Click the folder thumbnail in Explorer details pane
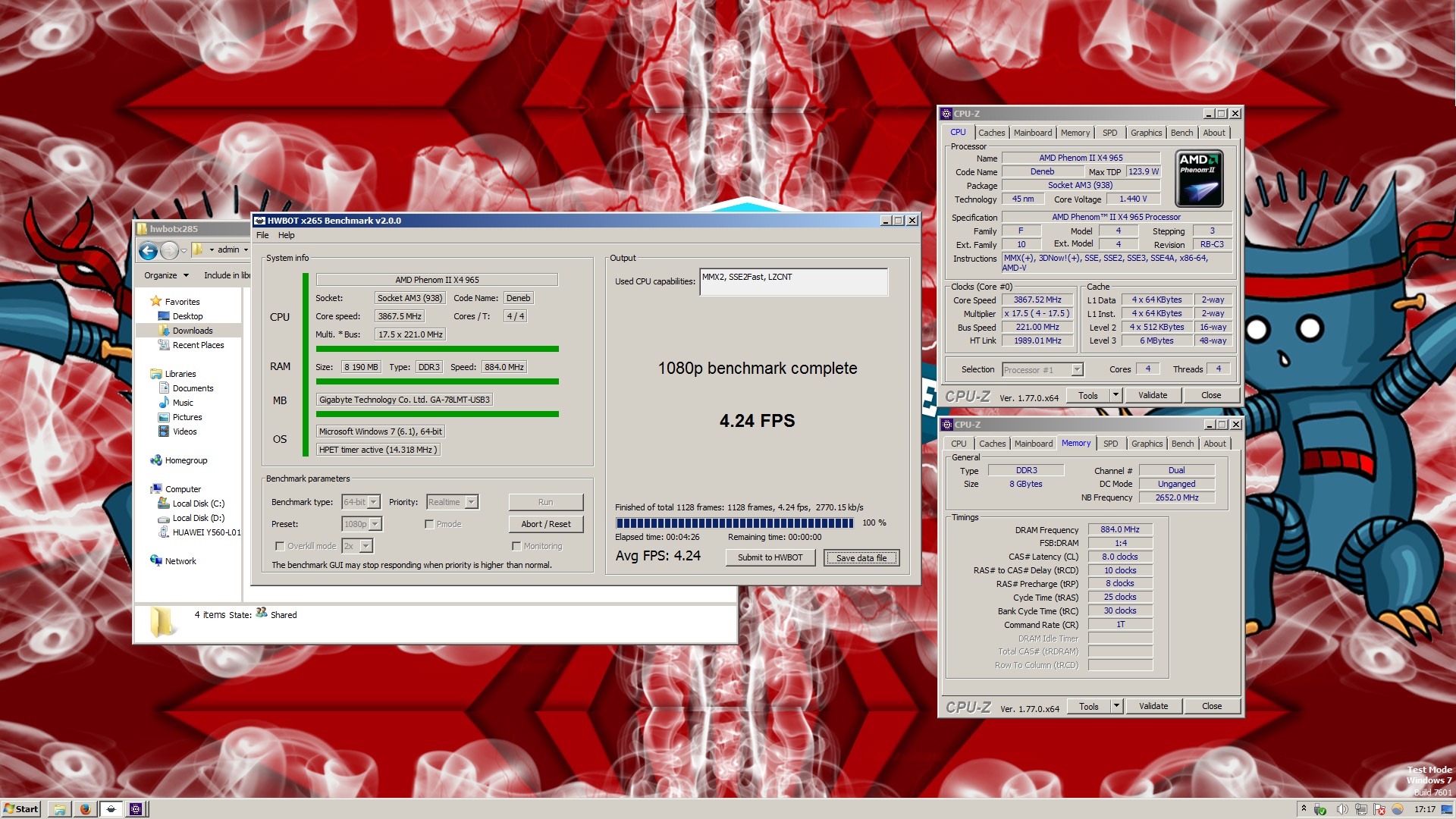Viewport: 1456px width, 819px height. tap(162, 622)
